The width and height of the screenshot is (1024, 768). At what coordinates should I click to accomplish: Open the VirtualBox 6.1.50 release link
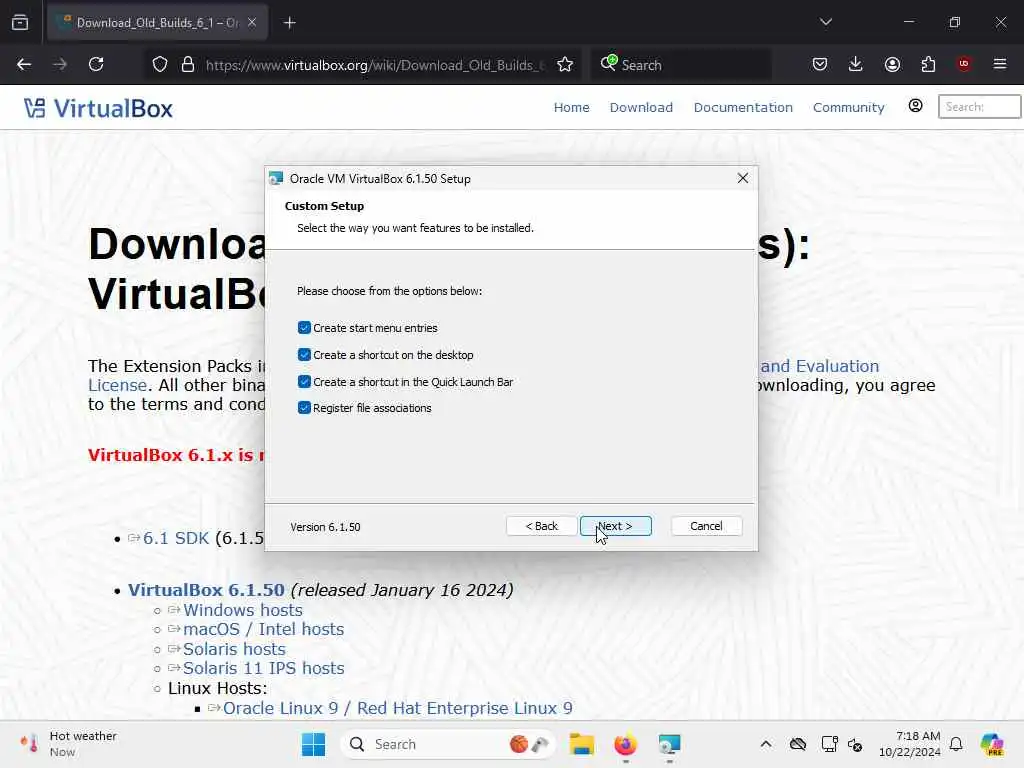206,590
